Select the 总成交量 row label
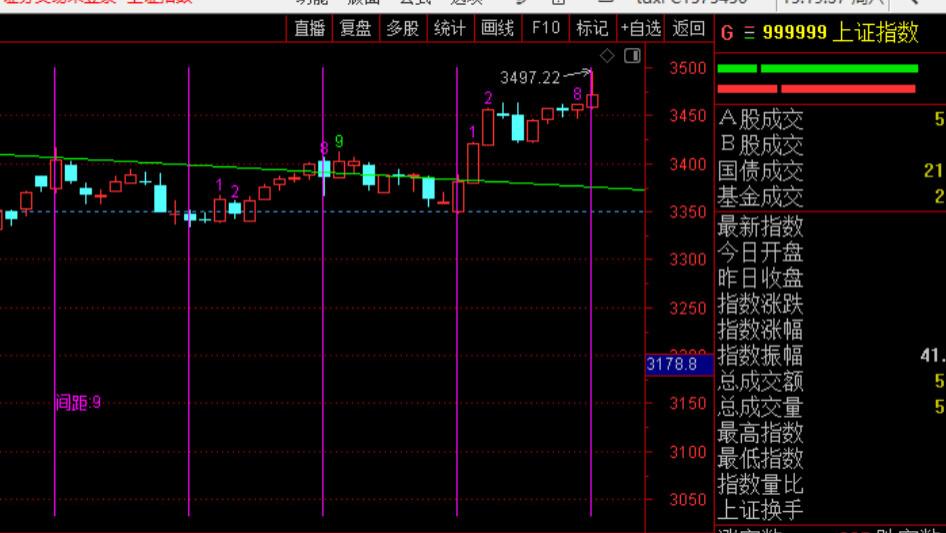The height and width of the screenshot is (533, 946). pyautogui.click(x=761, y=407)
